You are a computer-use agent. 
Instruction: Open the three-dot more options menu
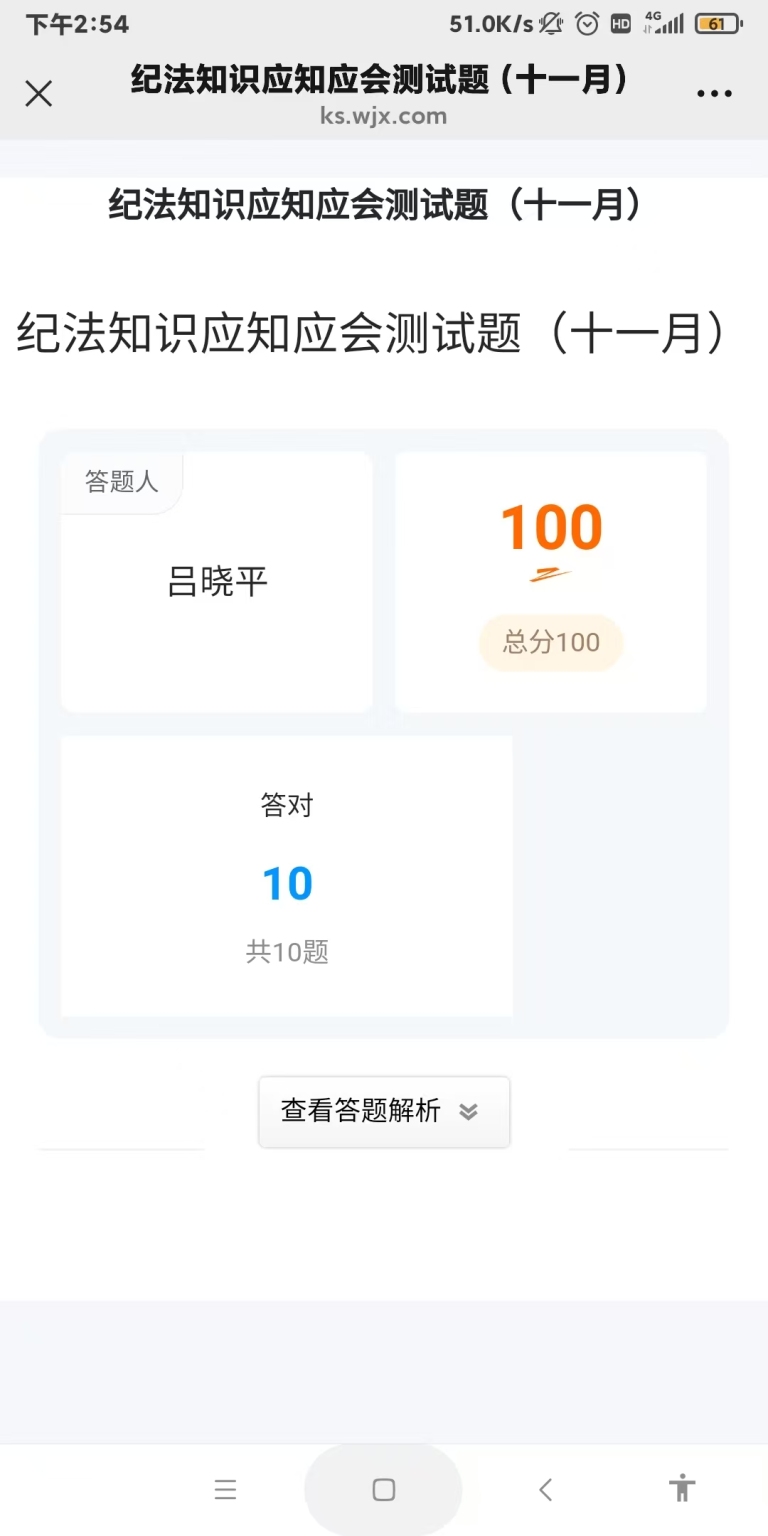(714, 94)
